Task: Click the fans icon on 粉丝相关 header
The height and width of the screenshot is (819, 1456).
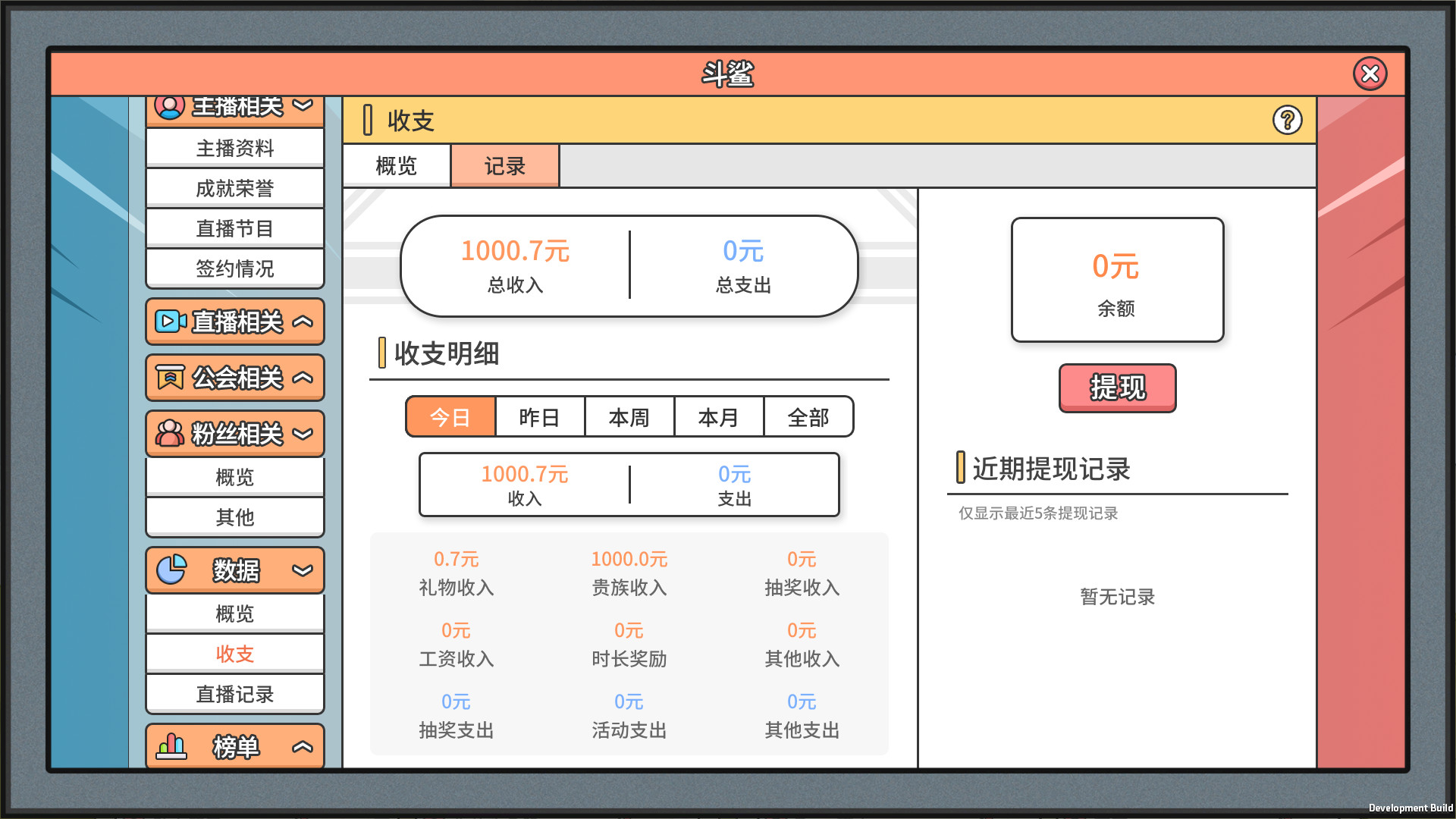Action: click(170, 434)
